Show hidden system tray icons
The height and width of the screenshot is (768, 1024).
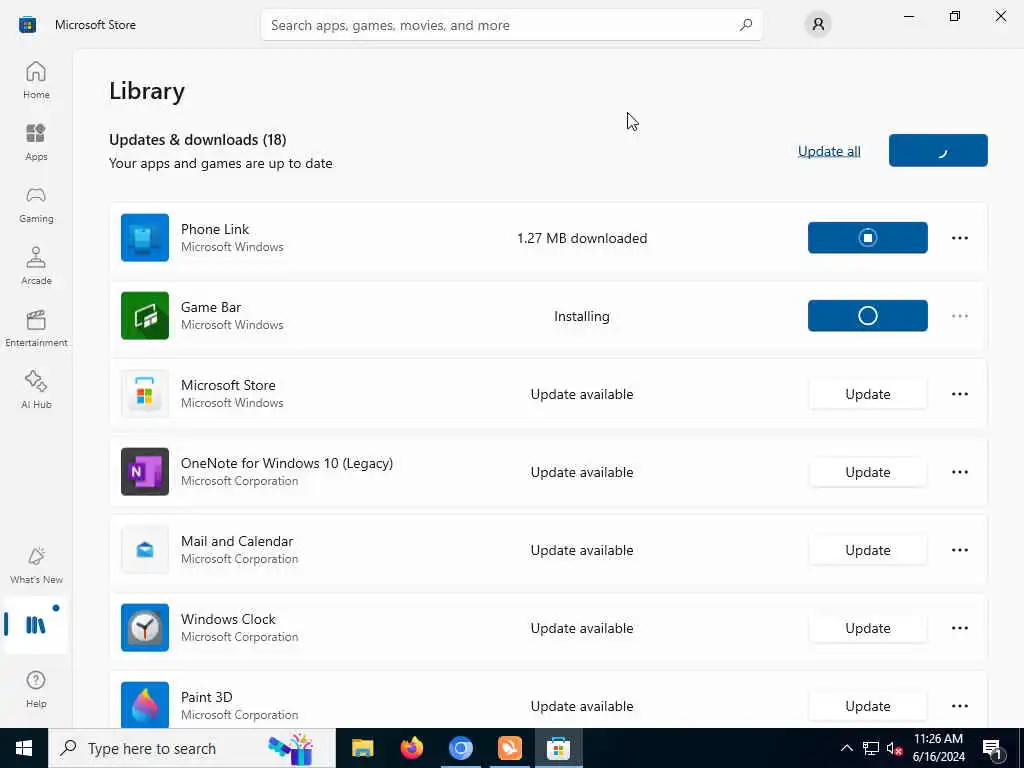click(846, 748)
